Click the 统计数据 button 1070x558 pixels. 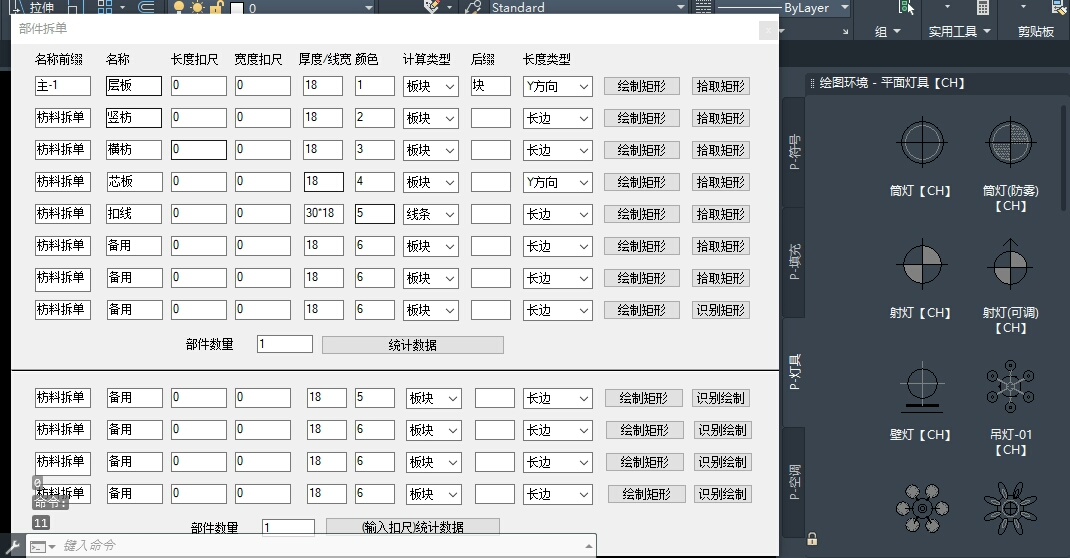(413, 345)
